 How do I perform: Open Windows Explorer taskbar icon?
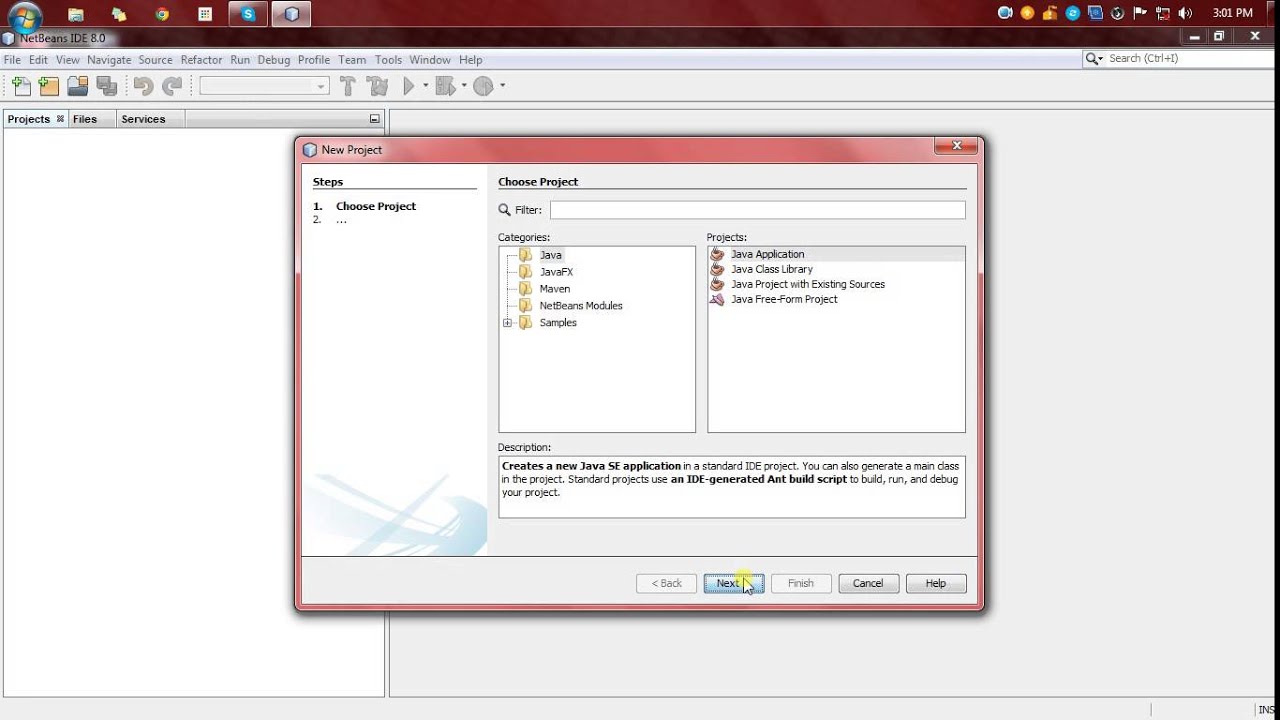click(x=76, y=14)
